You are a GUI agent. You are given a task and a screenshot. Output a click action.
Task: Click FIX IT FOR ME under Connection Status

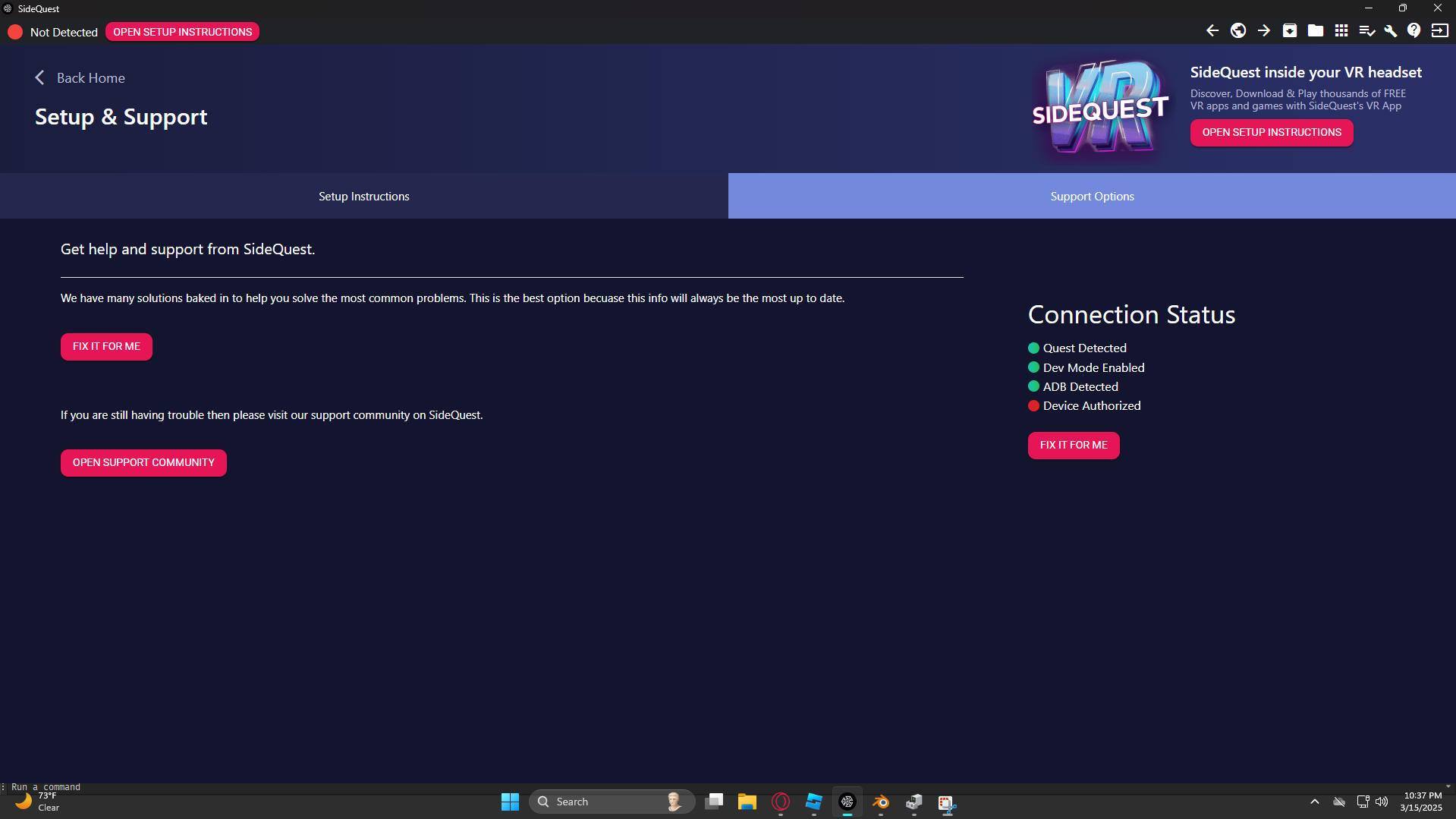pos(1073,446)
